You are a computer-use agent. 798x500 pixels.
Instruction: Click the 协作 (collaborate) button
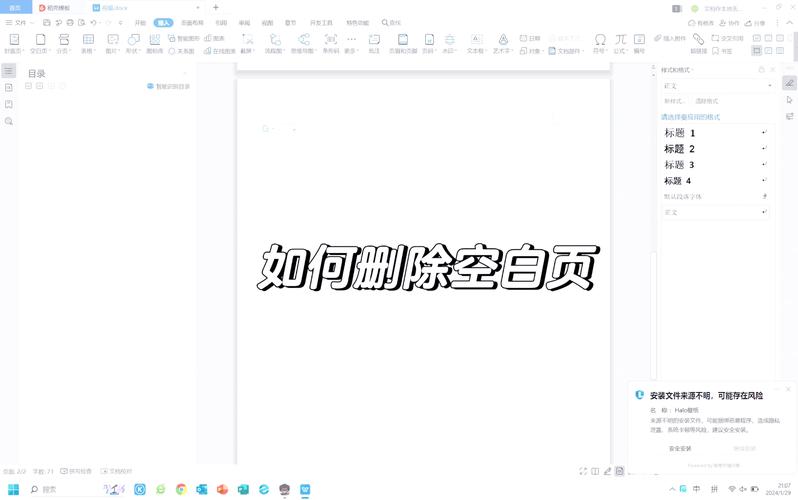pos(729,23)
